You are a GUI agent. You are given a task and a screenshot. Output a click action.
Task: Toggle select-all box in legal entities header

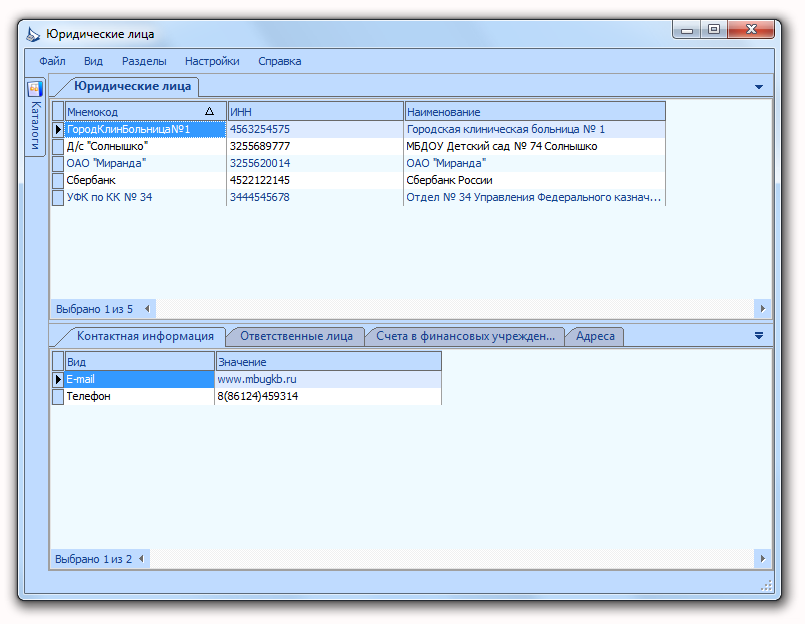pos(58,111)
